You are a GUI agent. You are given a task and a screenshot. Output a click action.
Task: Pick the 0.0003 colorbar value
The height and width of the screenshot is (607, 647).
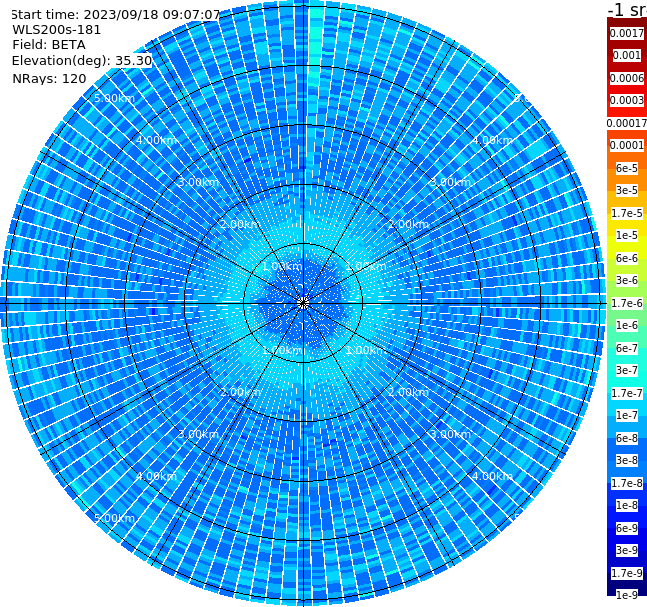pyautogui.click(x=627, y=100)
